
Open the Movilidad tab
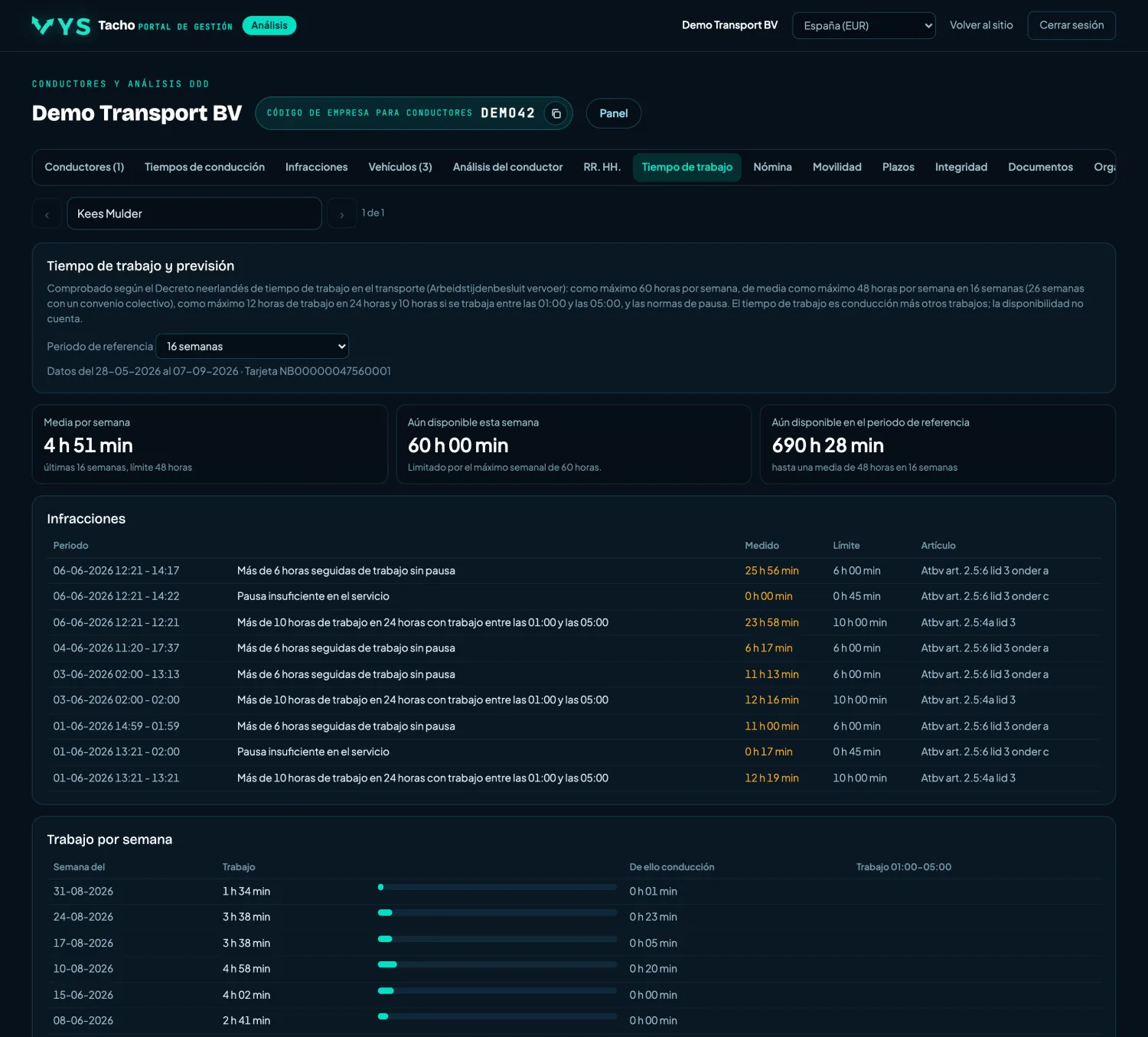(x=837, y=167)
